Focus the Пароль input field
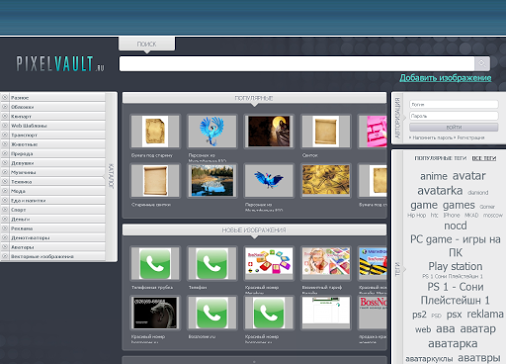This screenshot has height=364, width=506. tap(454, 116)
